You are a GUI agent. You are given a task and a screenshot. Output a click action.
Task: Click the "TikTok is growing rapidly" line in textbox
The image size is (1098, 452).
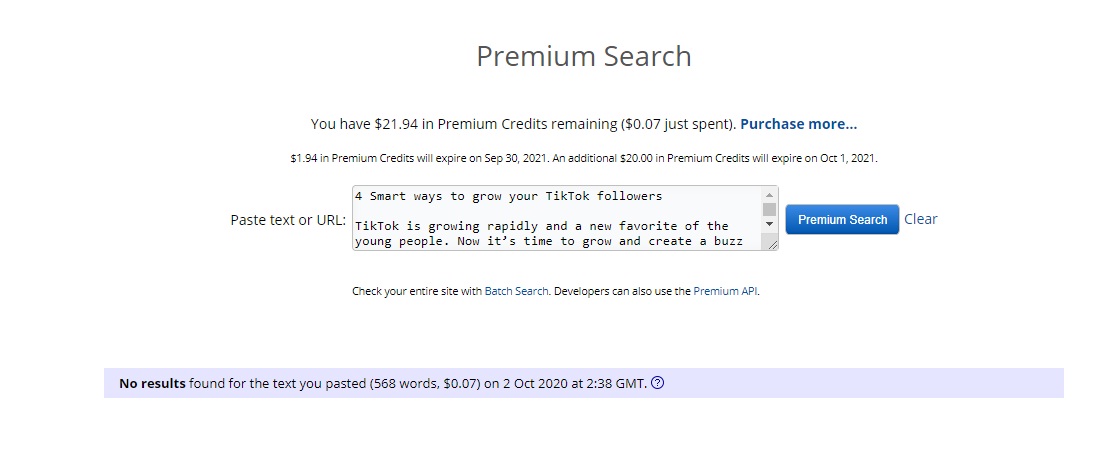tap(541, 226)
